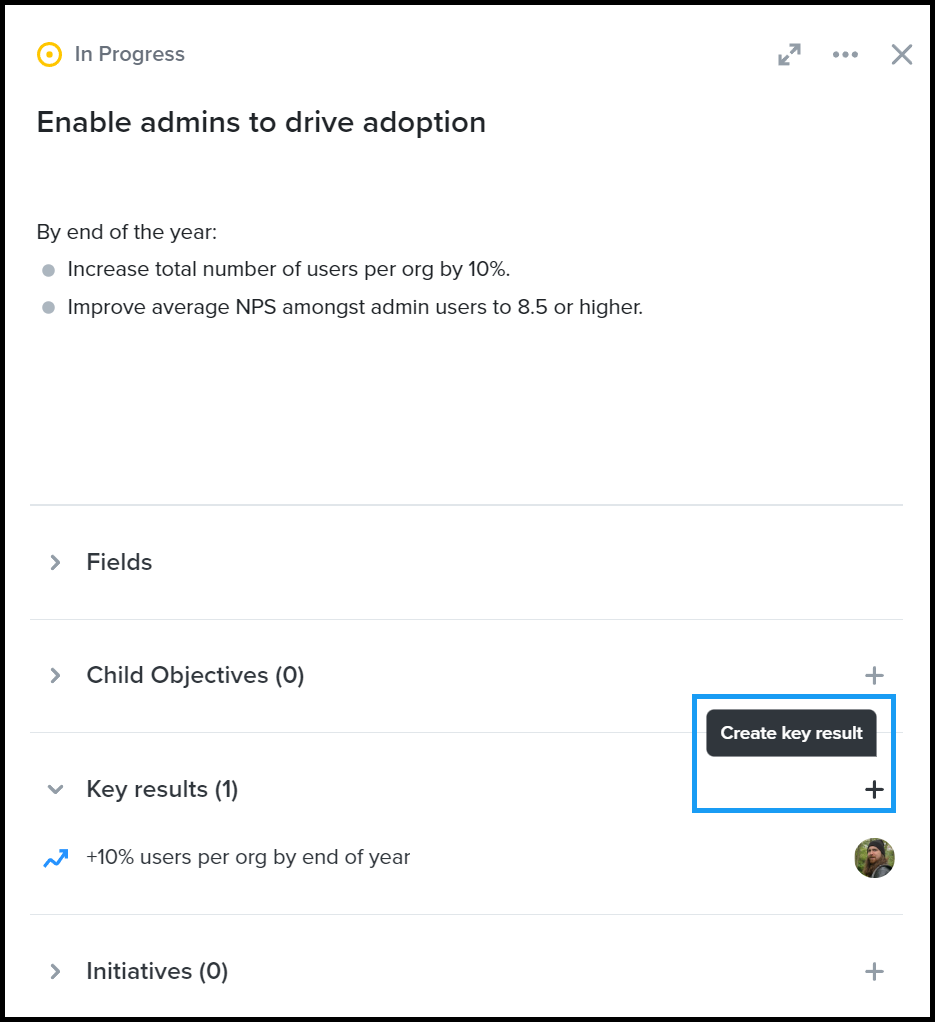The width and height of the screenshot is (935, 1022).
Task: Add a new Child Objective with the plus icon
Action: tap(874, 675)
